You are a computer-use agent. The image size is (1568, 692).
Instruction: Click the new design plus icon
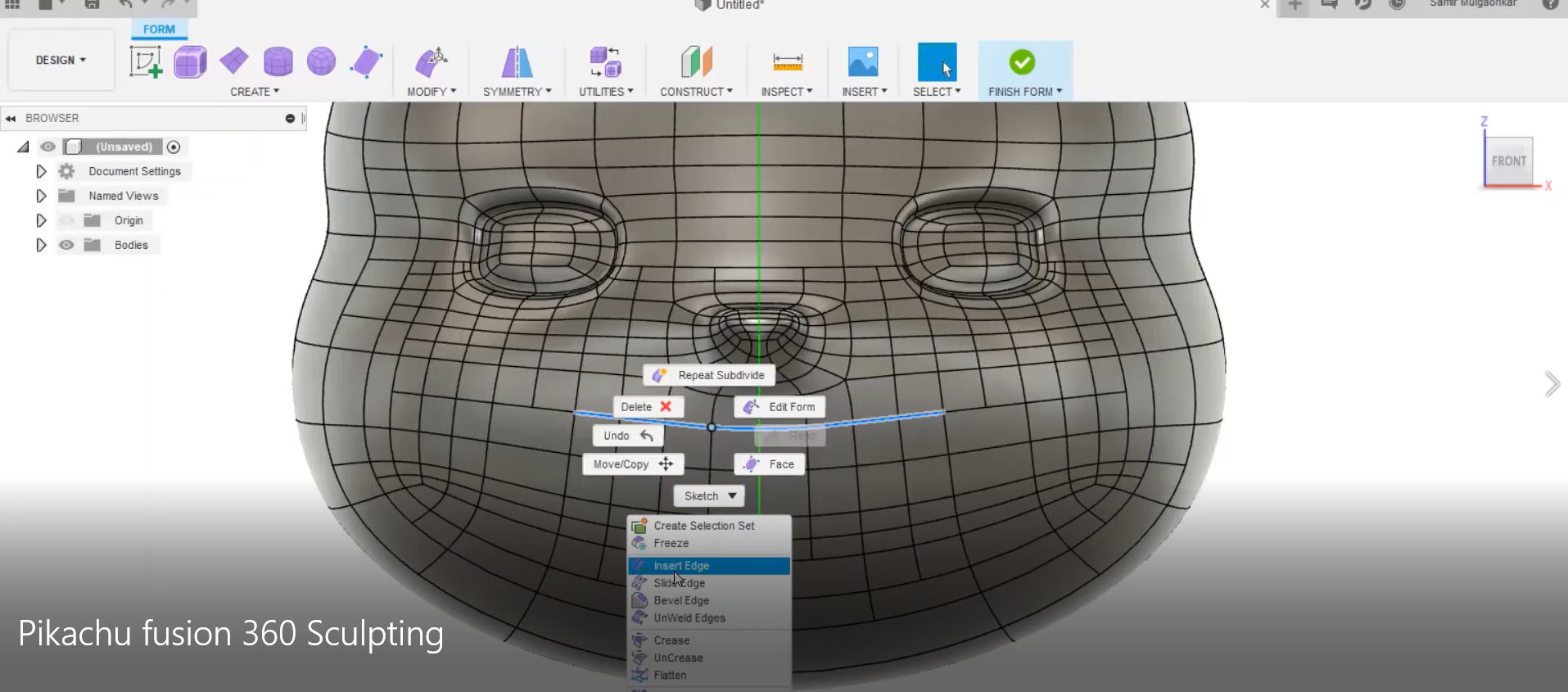point(1295,5)
